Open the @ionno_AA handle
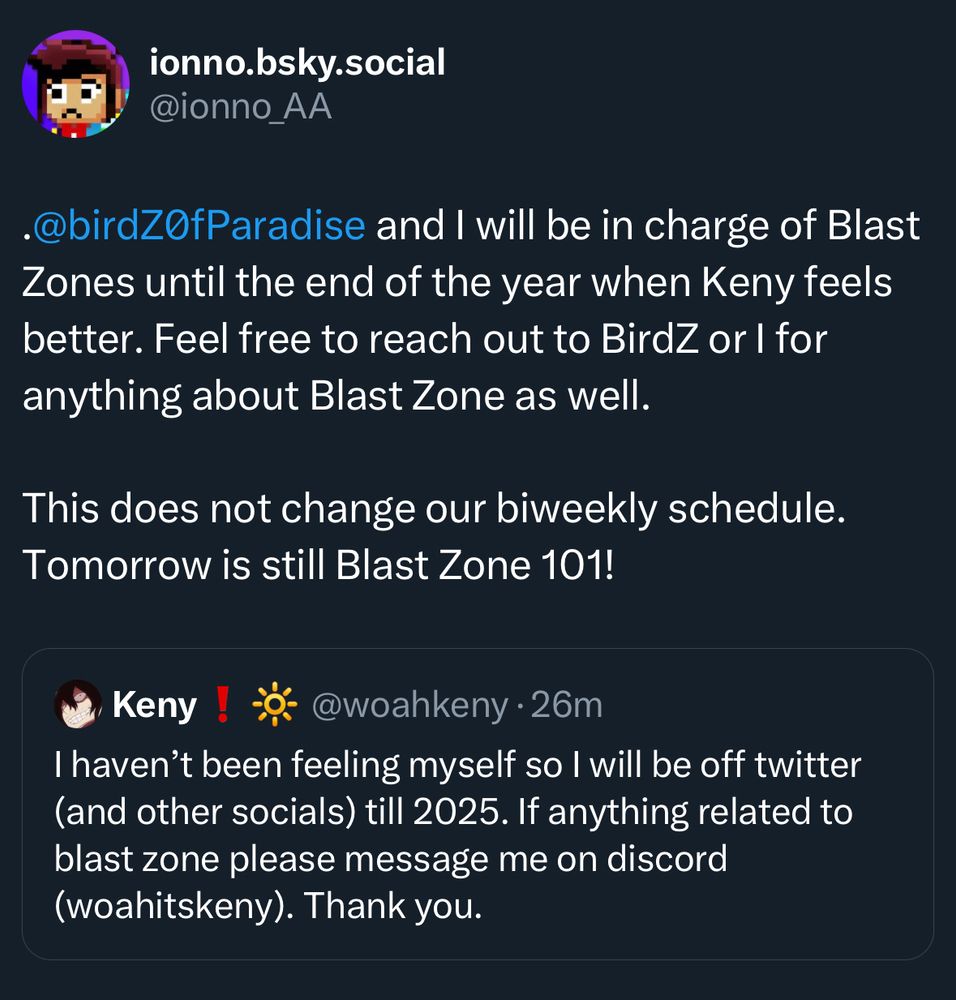This screenshot has width=956, height=1000. click(240, 106)
